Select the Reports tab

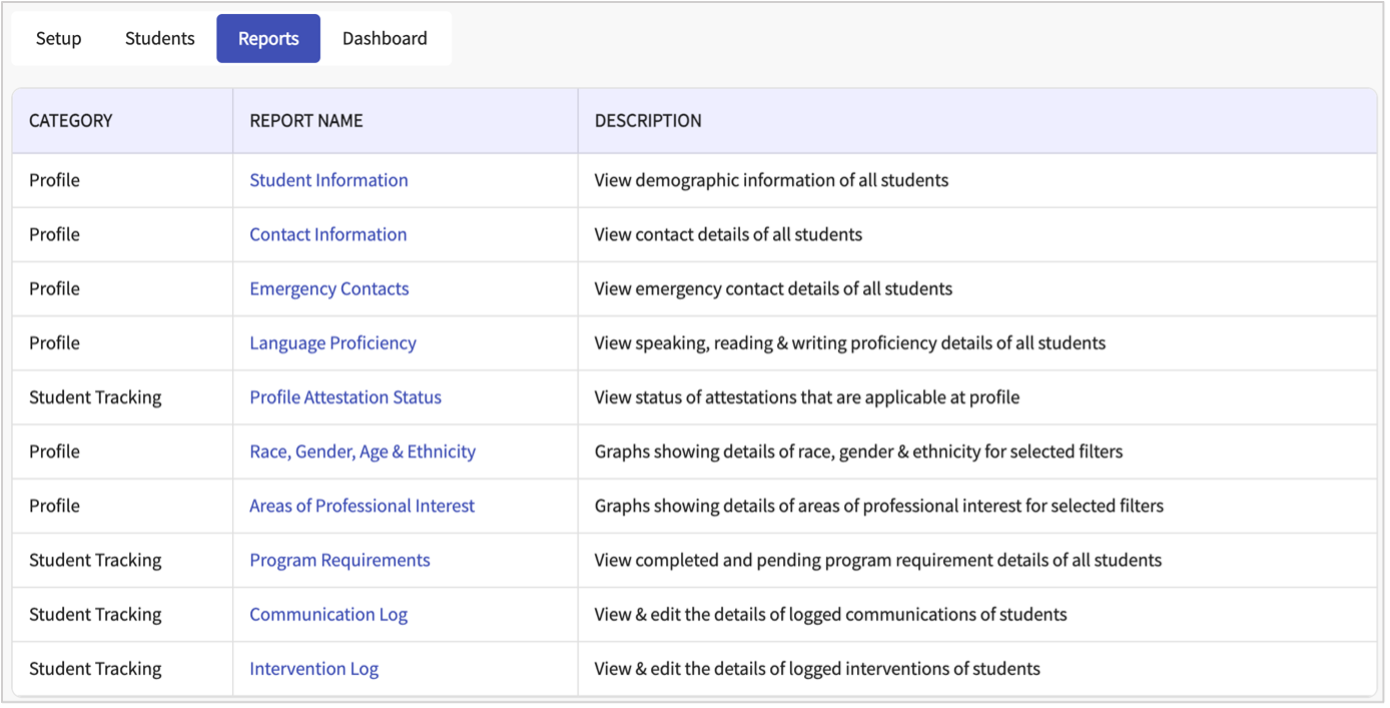pos(268,39)
